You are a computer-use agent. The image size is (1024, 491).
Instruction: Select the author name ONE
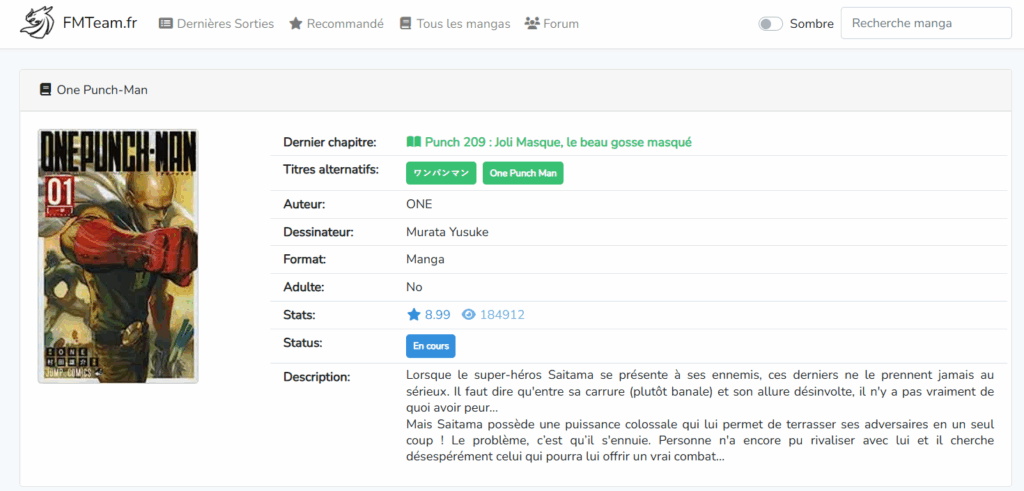click(419, 204)
